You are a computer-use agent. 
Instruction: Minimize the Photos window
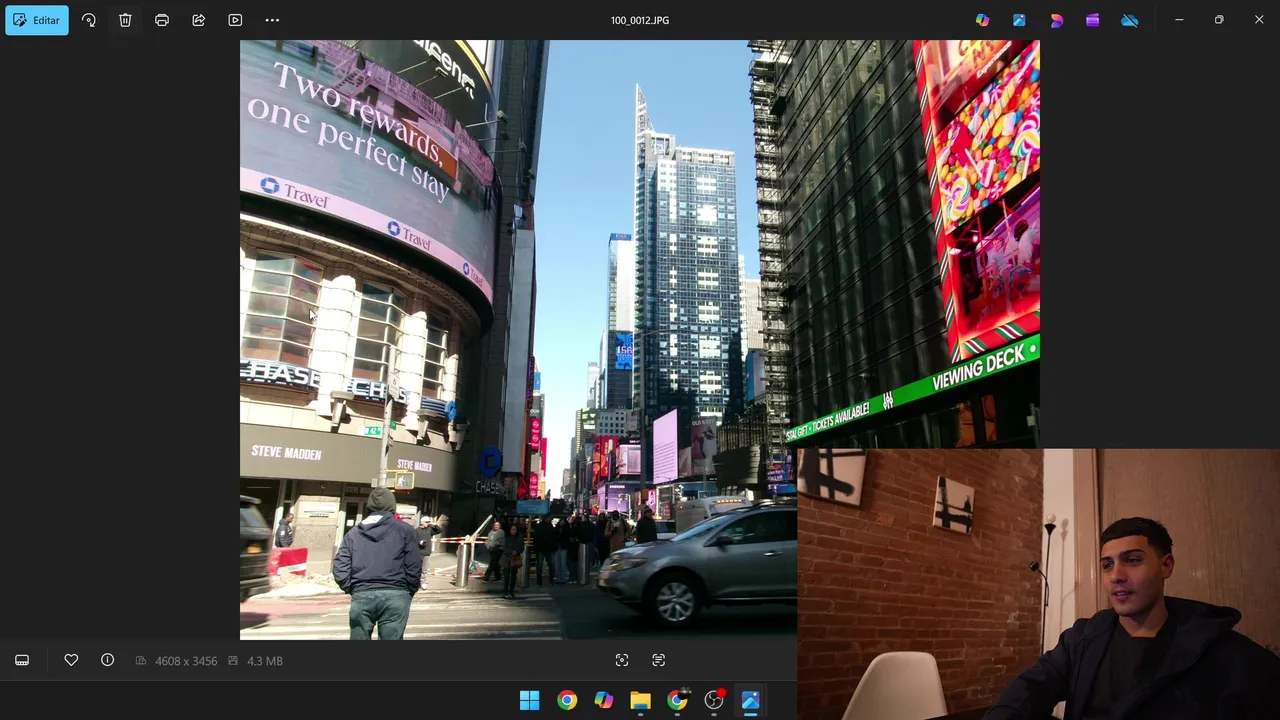1179,20
